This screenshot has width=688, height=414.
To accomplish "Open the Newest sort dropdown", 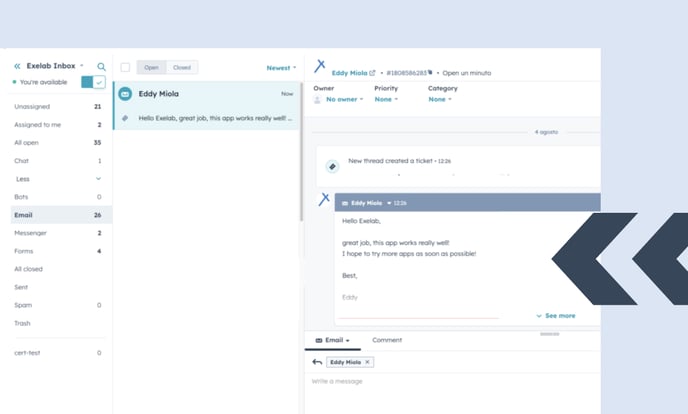I will (281, 68).
